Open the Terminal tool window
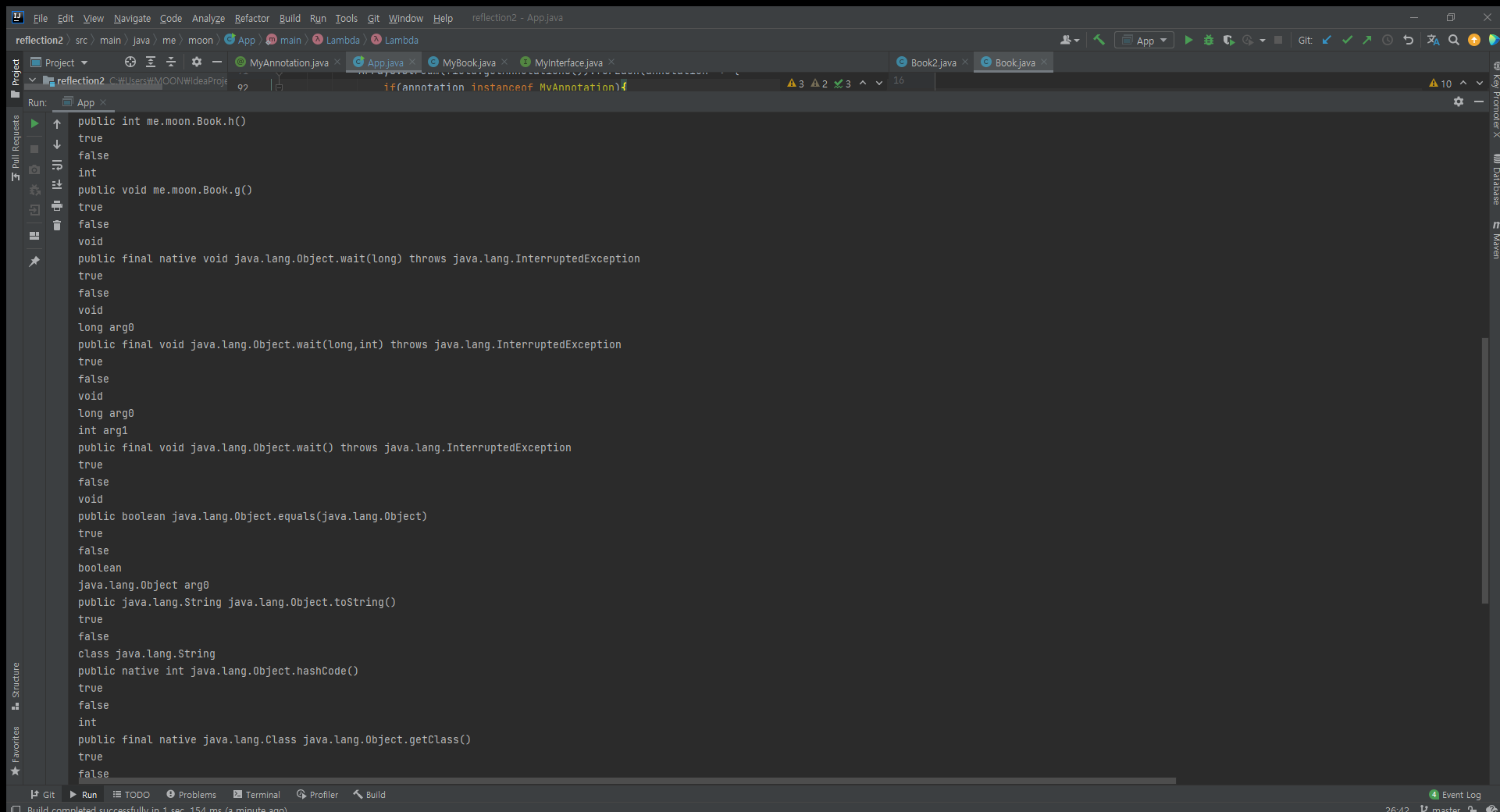 click(256, 794)
